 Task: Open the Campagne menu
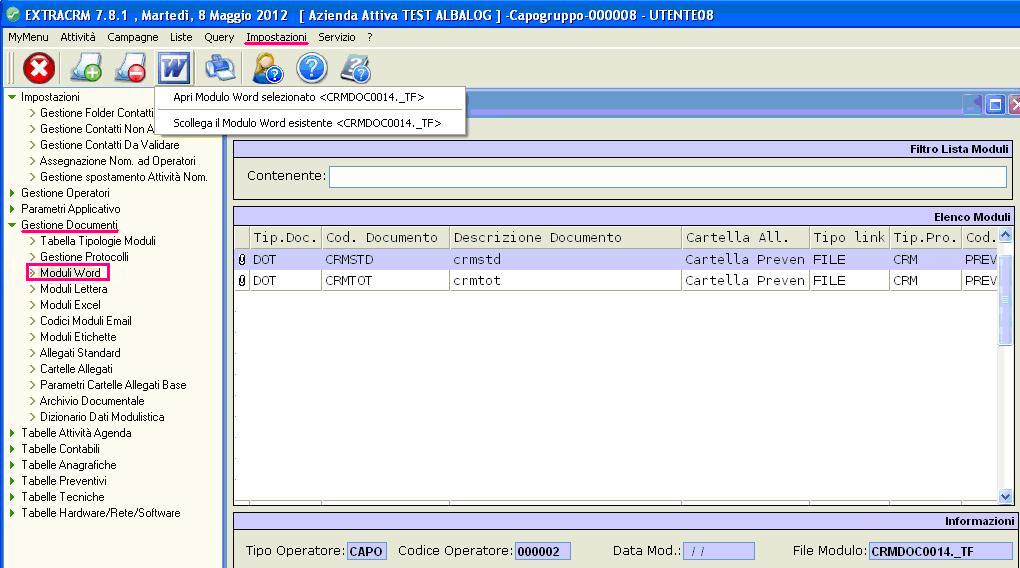tap(133, 37)
